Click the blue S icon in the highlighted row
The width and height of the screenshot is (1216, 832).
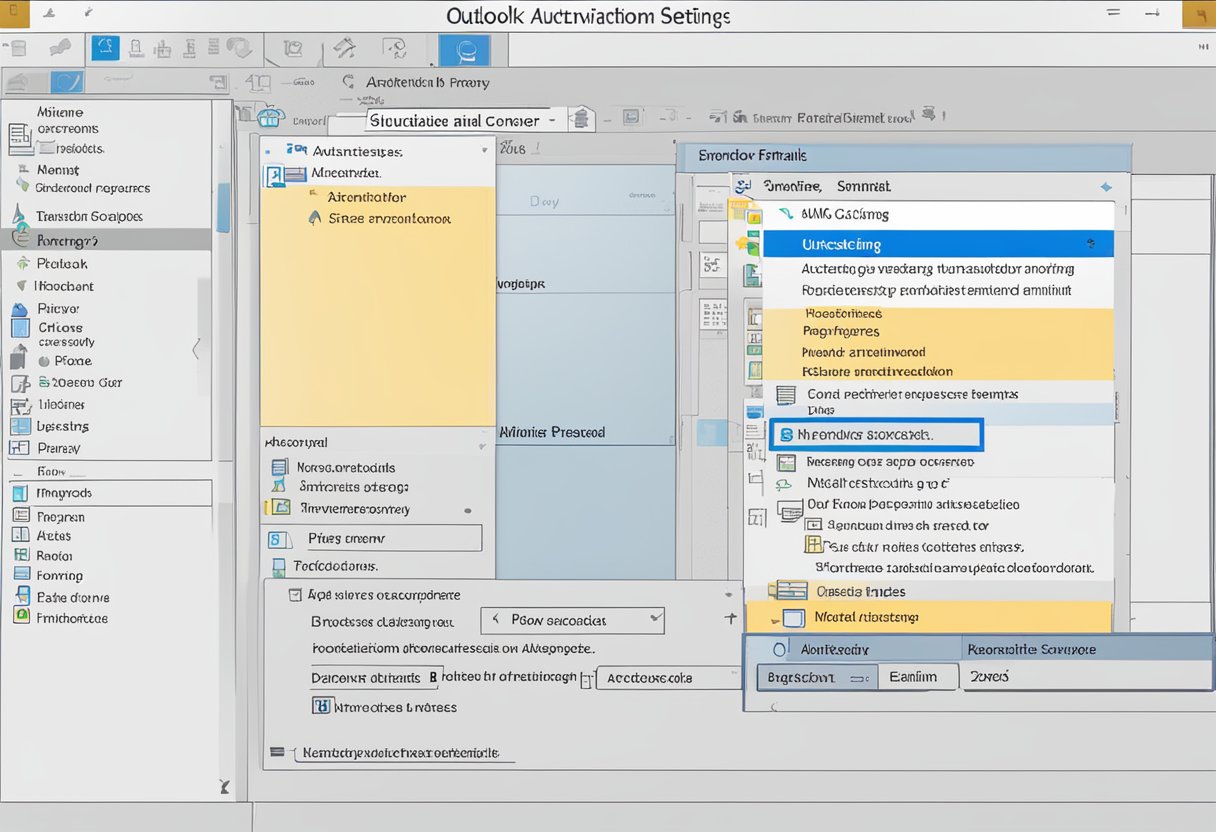click(786, 435)
